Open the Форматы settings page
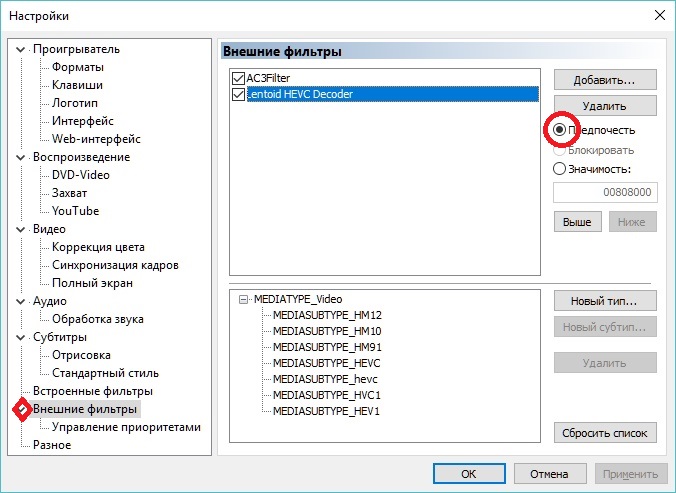The image size is (676, 493). pos(78,67)
